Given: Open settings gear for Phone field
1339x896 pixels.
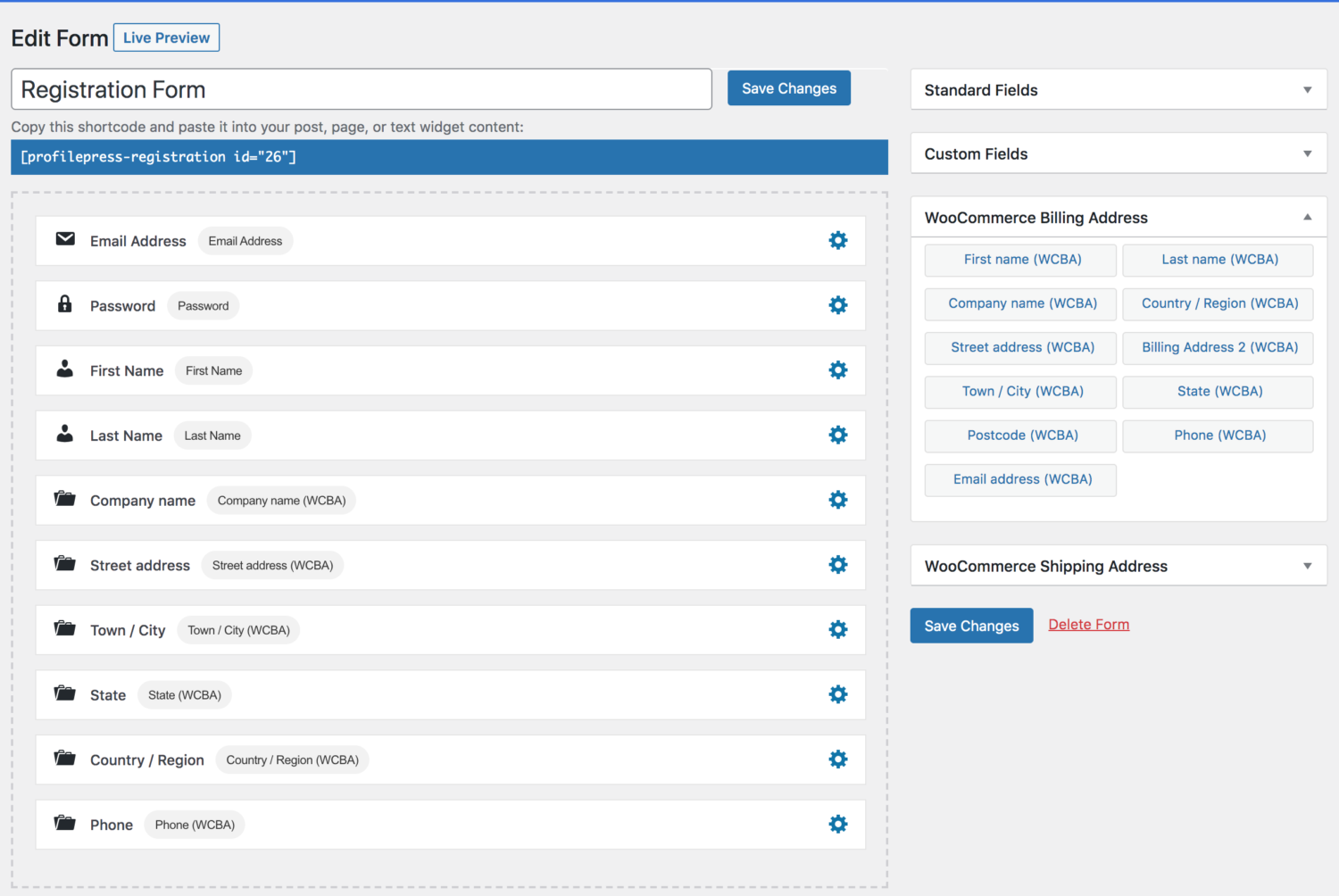Looking at the screenshot, I should tap(838, 824).
